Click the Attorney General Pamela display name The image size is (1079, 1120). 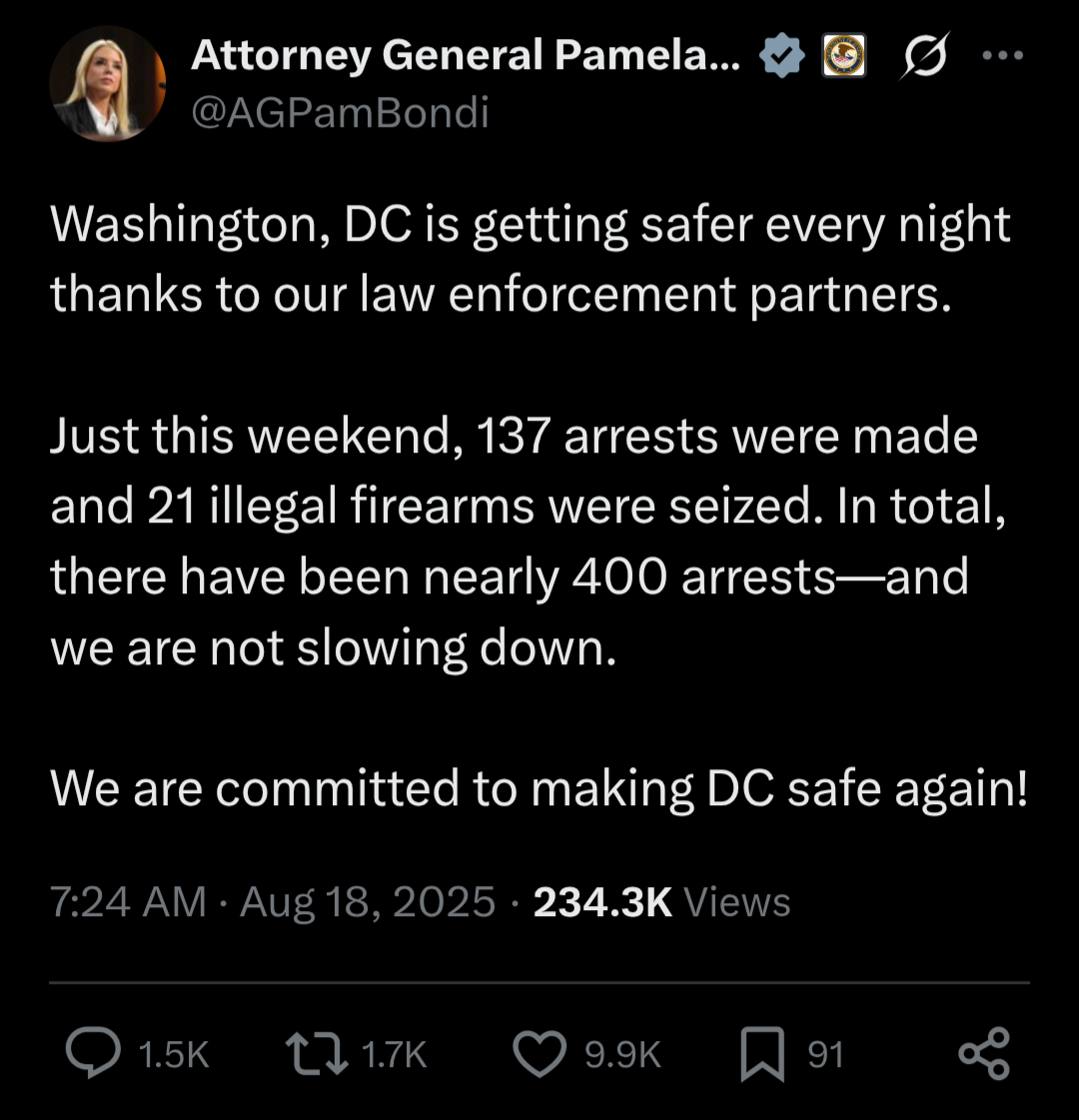[465, 57]
